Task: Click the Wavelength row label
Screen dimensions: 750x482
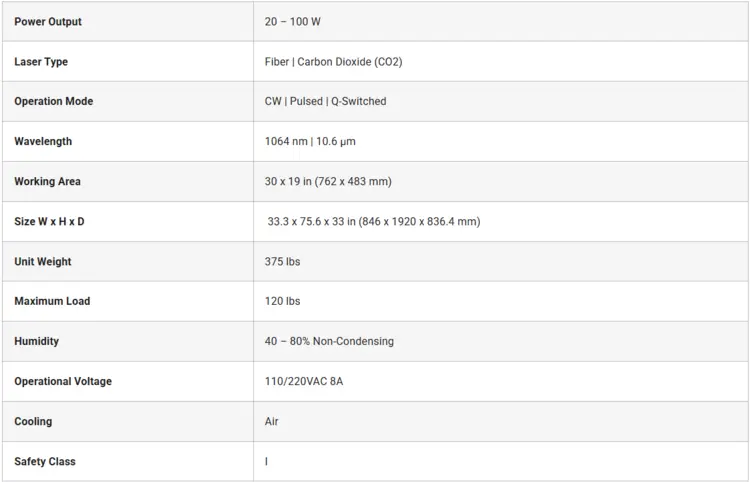Action: (x=43, y=142)
